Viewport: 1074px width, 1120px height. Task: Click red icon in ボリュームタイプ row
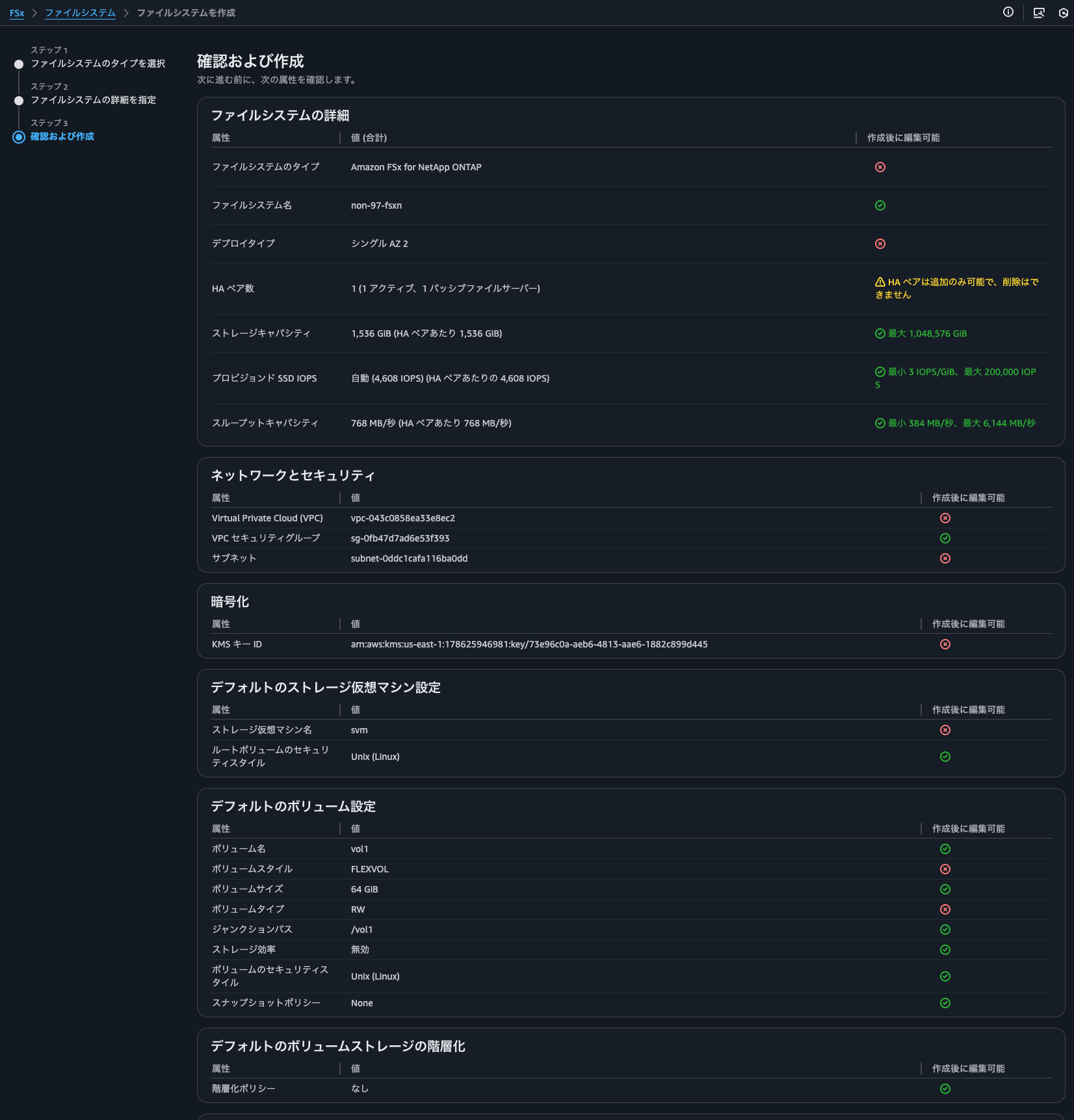coord(945,909)
